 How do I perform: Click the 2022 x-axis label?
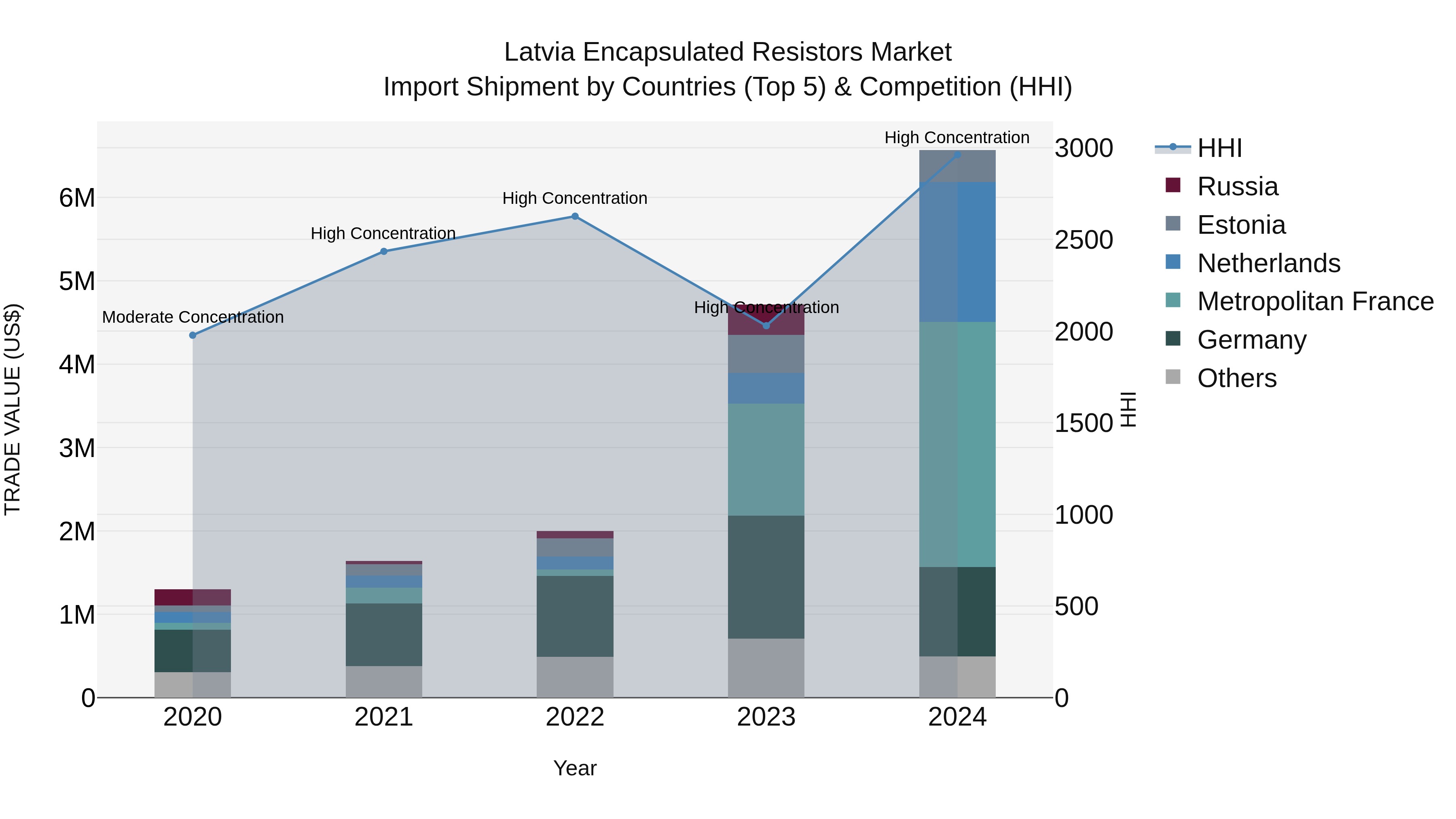click(575, 717)
